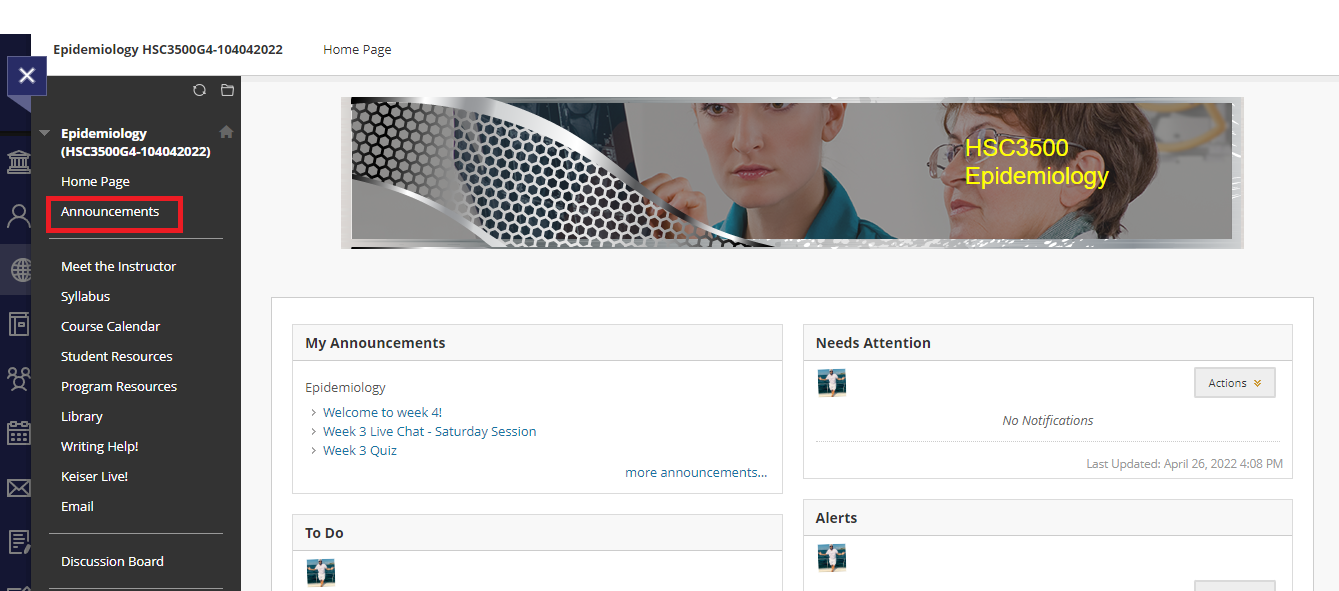1339x591 pixels.
Task: Open Email in course menu
Action: pyautogui.click(x=77, y=506)
